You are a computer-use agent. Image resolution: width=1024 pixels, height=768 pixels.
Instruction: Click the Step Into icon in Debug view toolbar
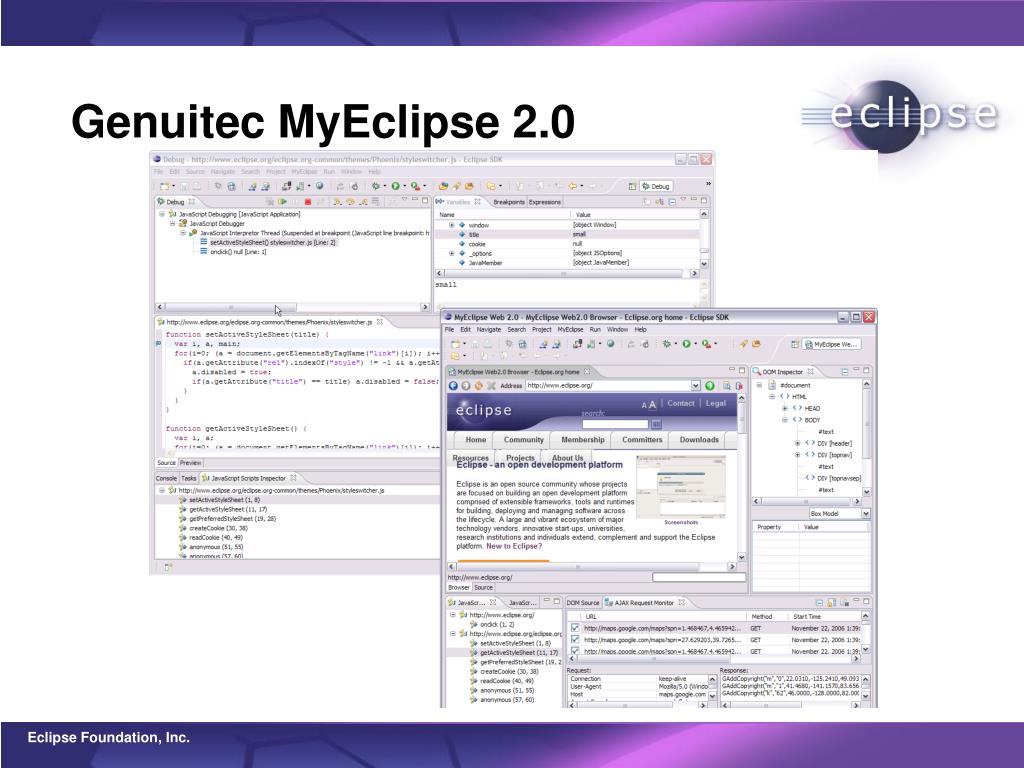coord(338,202)
